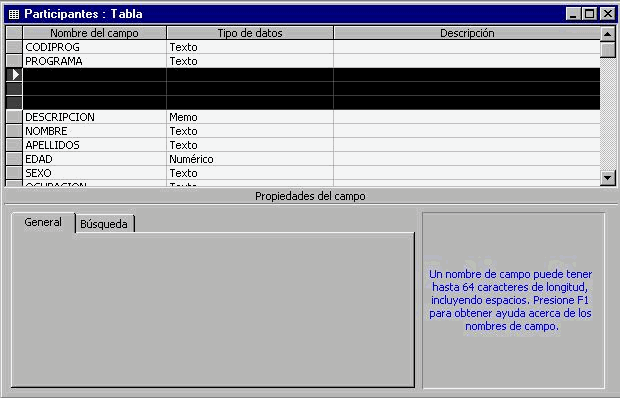The width and height of the screenshot is (620, 398).
Task: Click the Texto data type of SEXO
Action: 250,173
